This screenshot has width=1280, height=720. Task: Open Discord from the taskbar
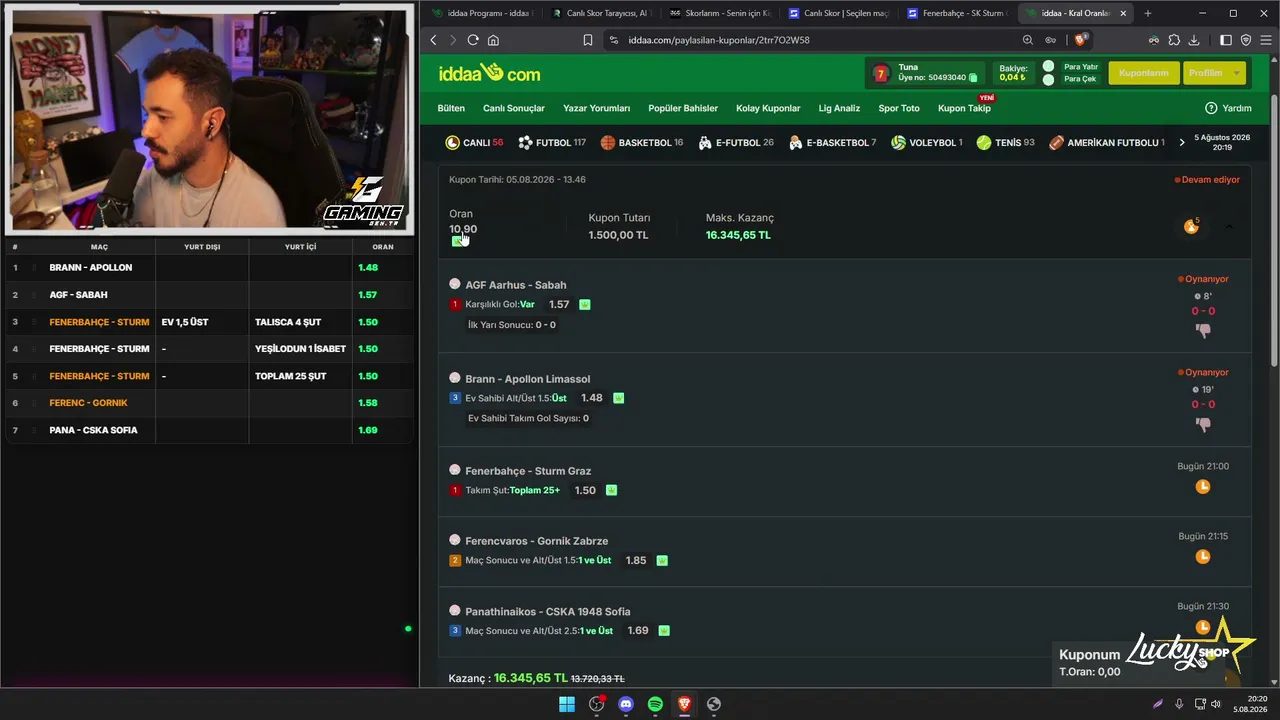626,704
